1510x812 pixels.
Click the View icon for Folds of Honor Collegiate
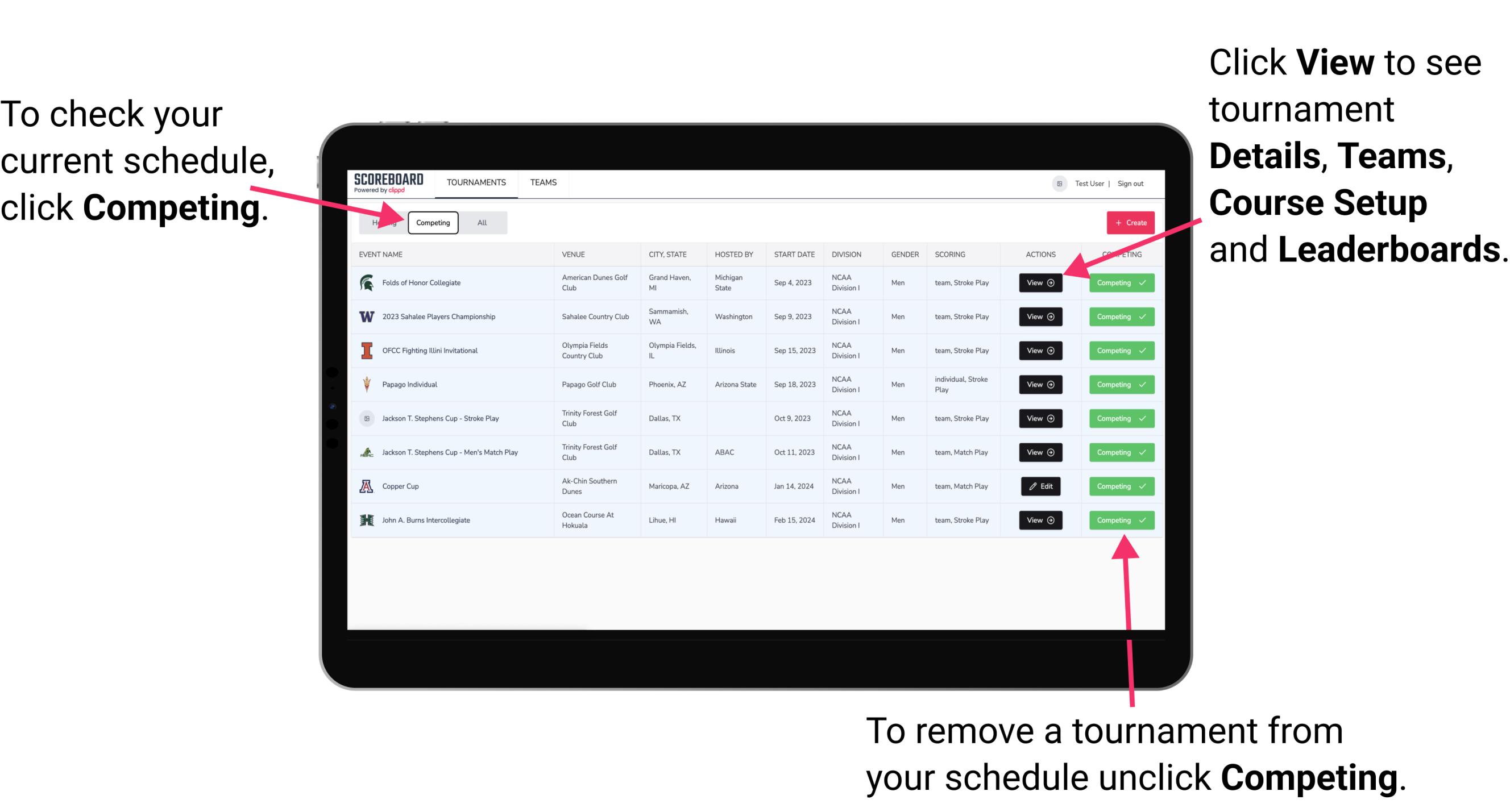[x=1038, y=283]
